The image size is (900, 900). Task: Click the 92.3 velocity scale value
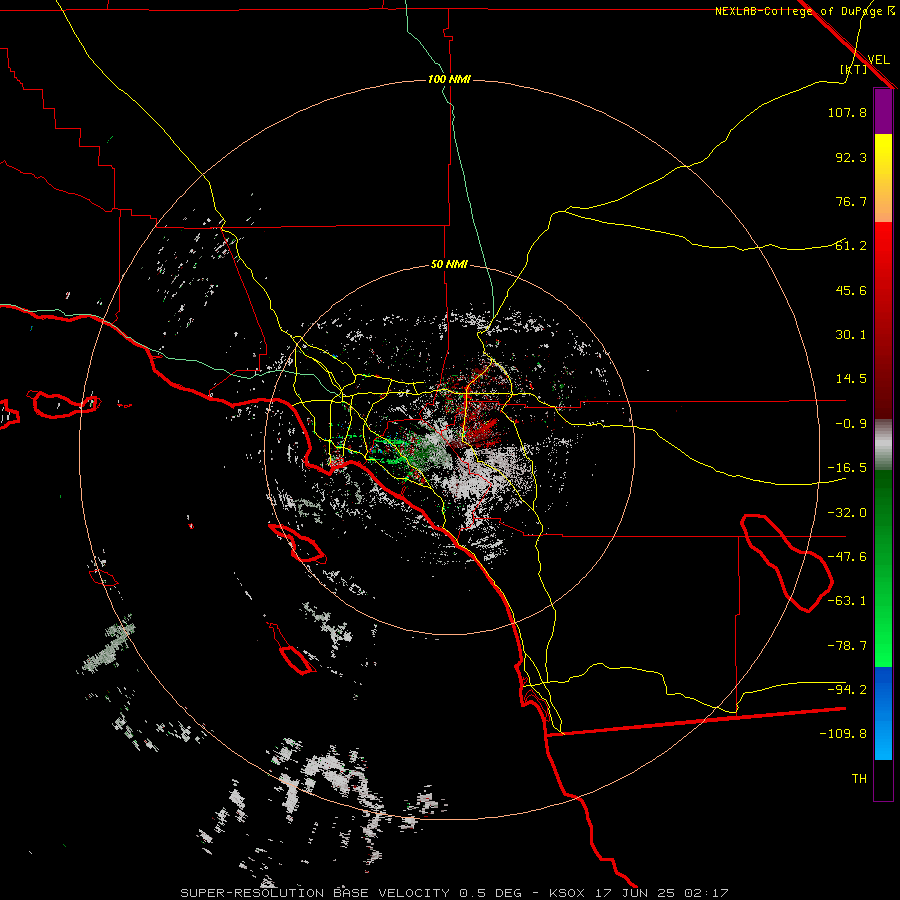coord(851,157)
